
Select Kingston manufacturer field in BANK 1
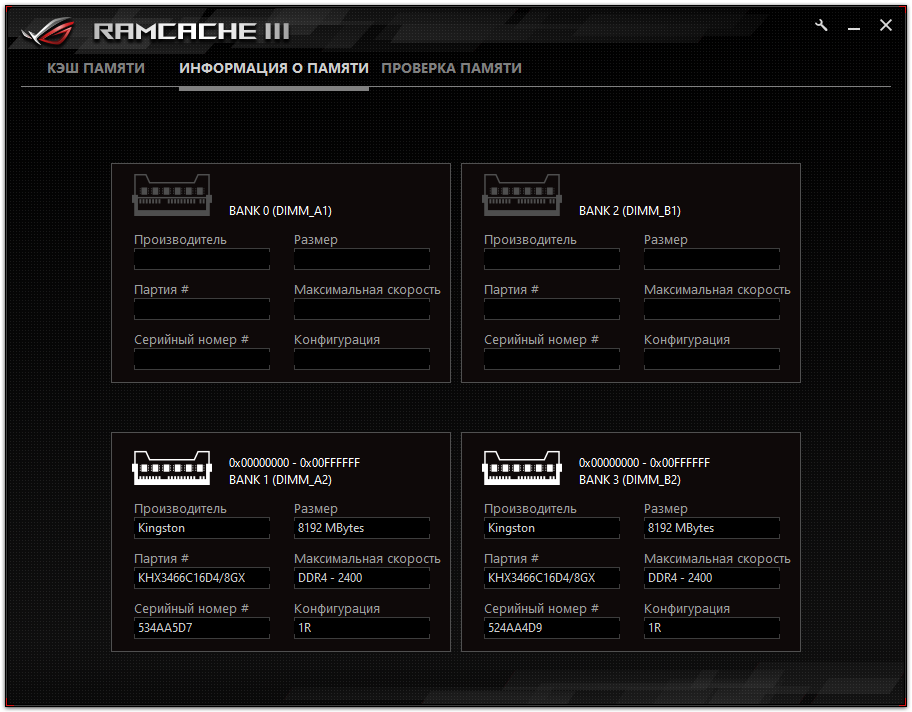coord(202,528)
